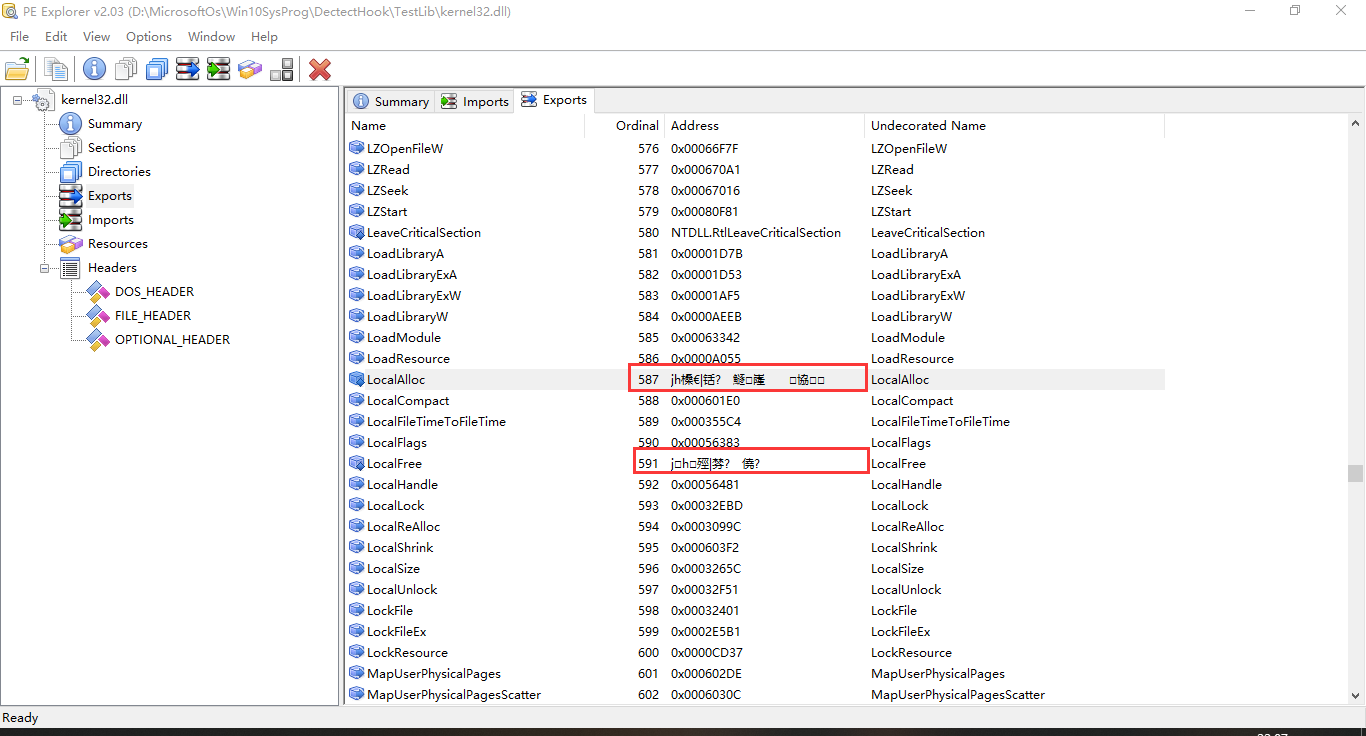This screenshot has width=1366, height=736.
Task: Open a PE file via toolbar folder icon
Action: [x=17, y=69]
